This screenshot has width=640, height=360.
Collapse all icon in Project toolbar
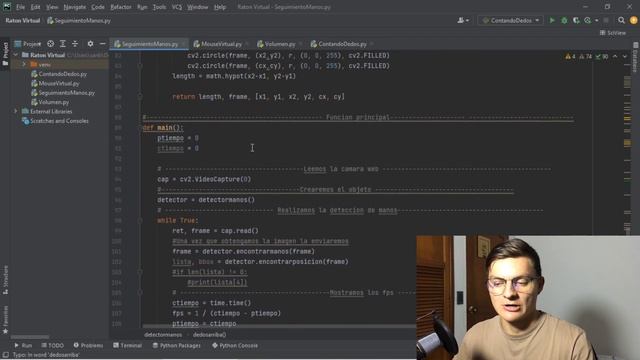coord(75,44)
